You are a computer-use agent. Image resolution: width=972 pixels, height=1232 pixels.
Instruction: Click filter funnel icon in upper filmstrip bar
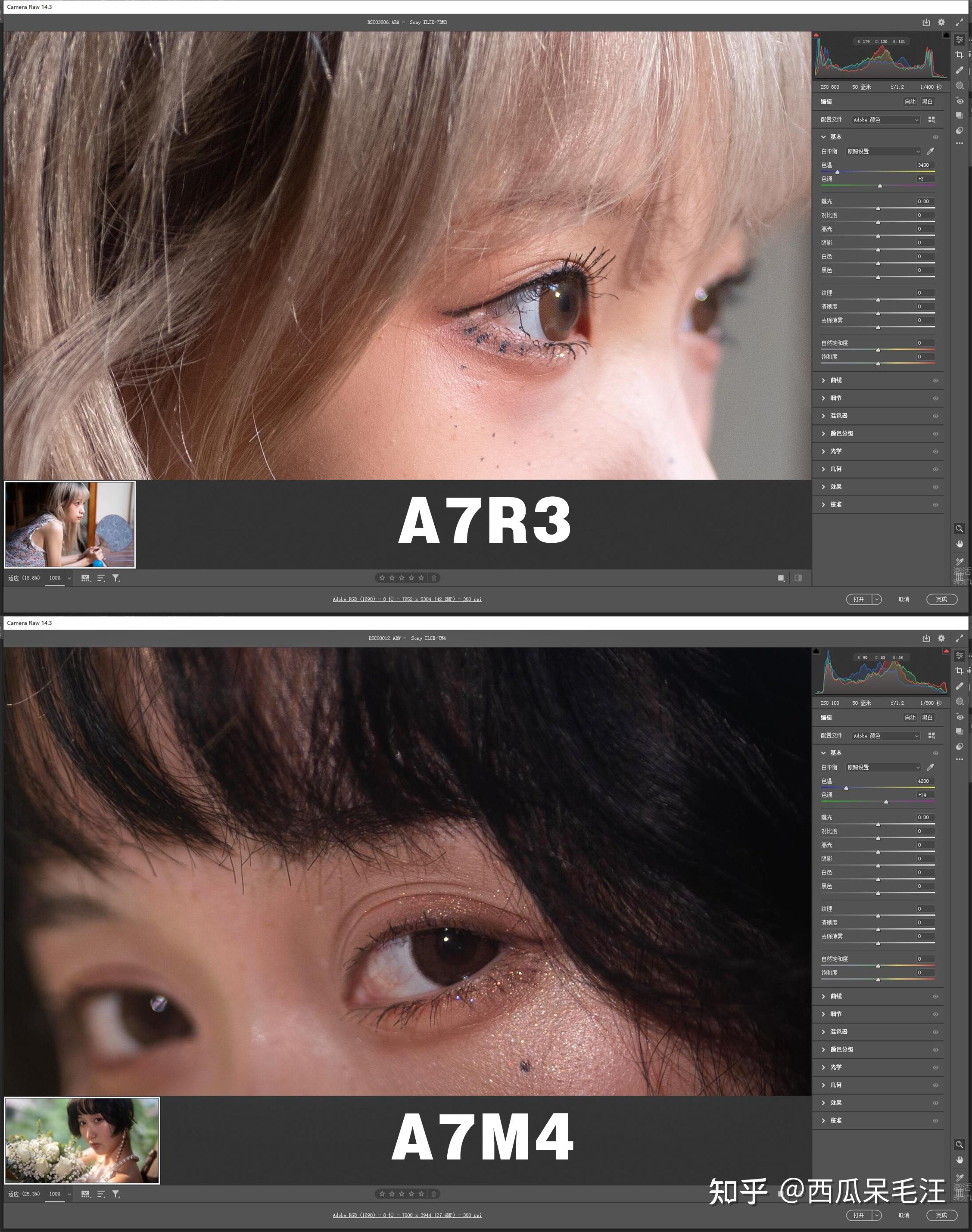[116, 578]
